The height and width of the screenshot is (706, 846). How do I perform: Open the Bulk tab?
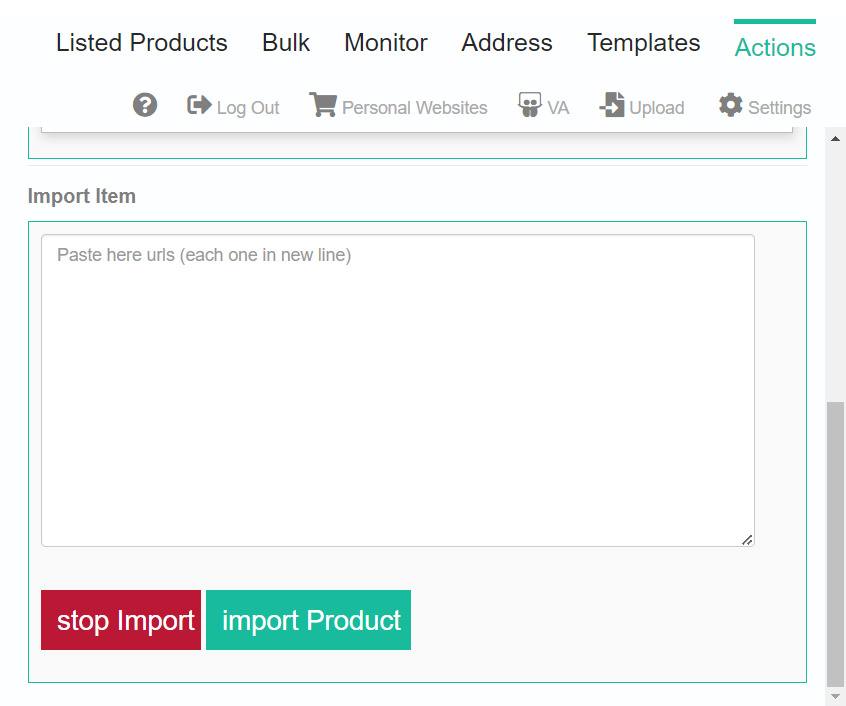click(x=286, y=43)
